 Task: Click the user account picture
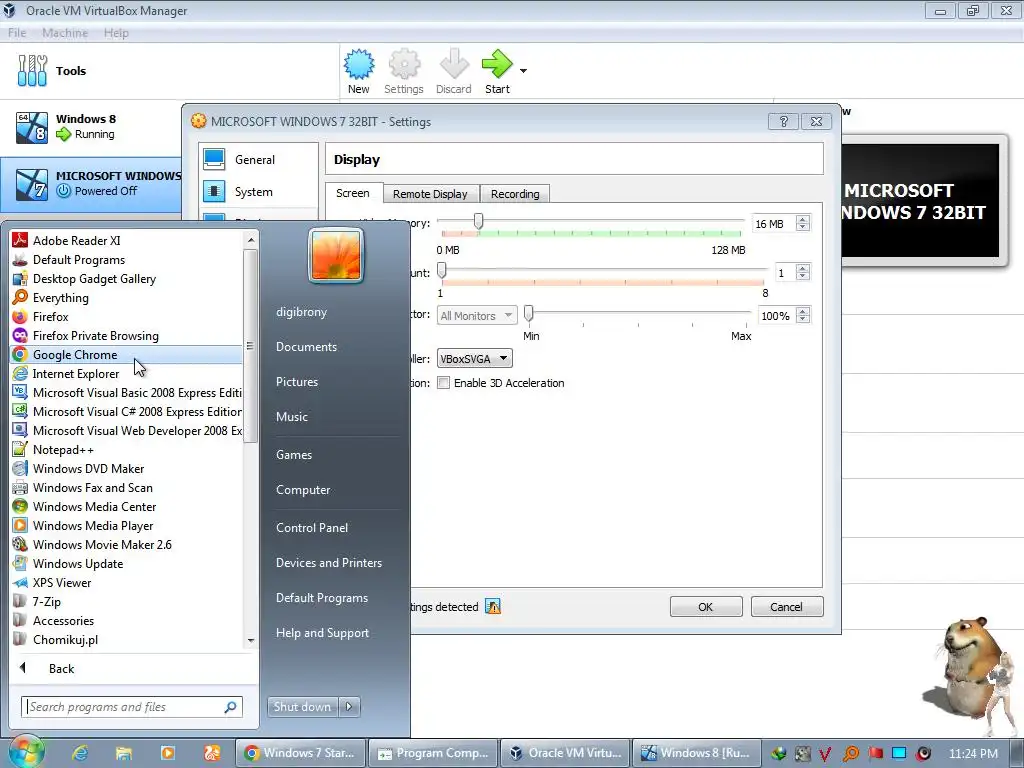point(336,255)
